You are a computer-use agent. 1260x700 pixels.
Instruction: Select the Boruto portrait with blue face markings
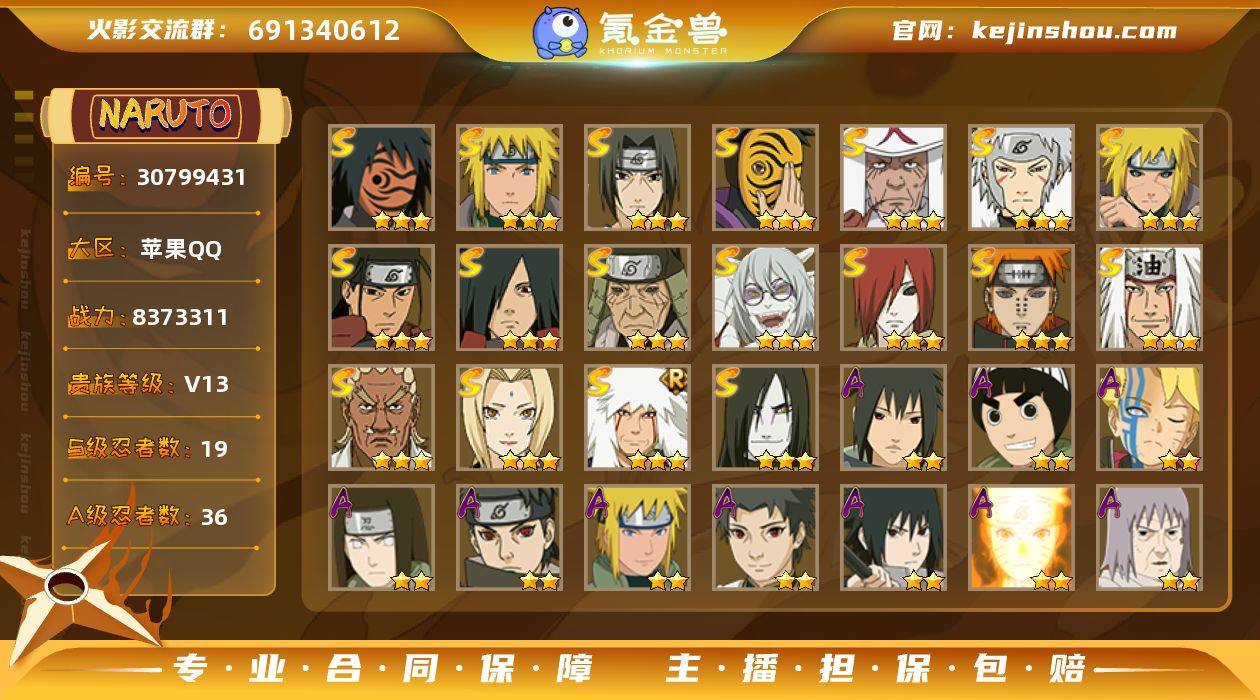1149,418
